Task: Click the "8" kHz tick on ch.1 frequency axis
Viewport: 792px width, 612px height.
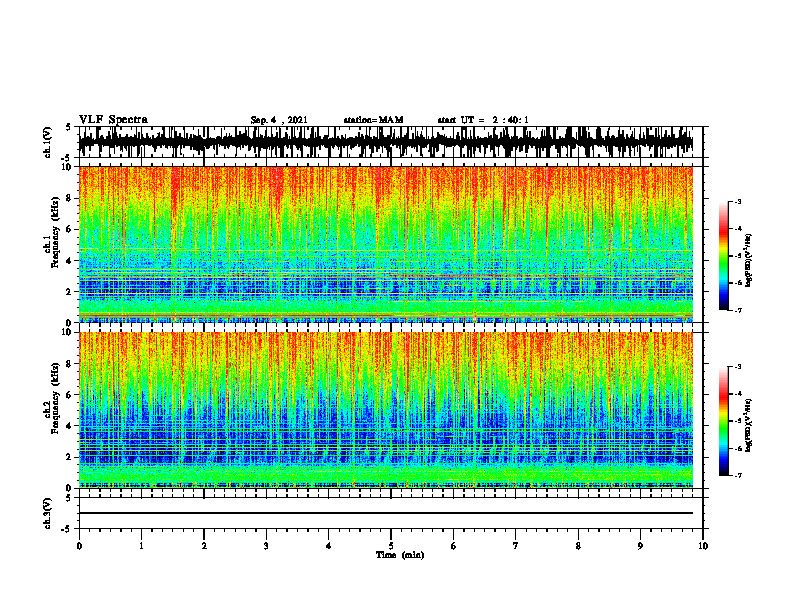Action: (x=69, y=198)
